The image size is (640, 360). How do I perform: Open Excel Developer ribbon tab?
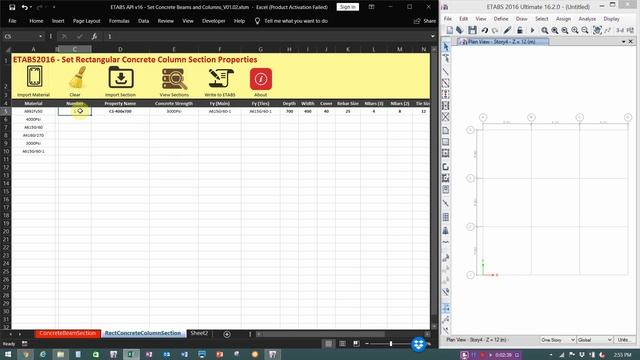[213, 21]
